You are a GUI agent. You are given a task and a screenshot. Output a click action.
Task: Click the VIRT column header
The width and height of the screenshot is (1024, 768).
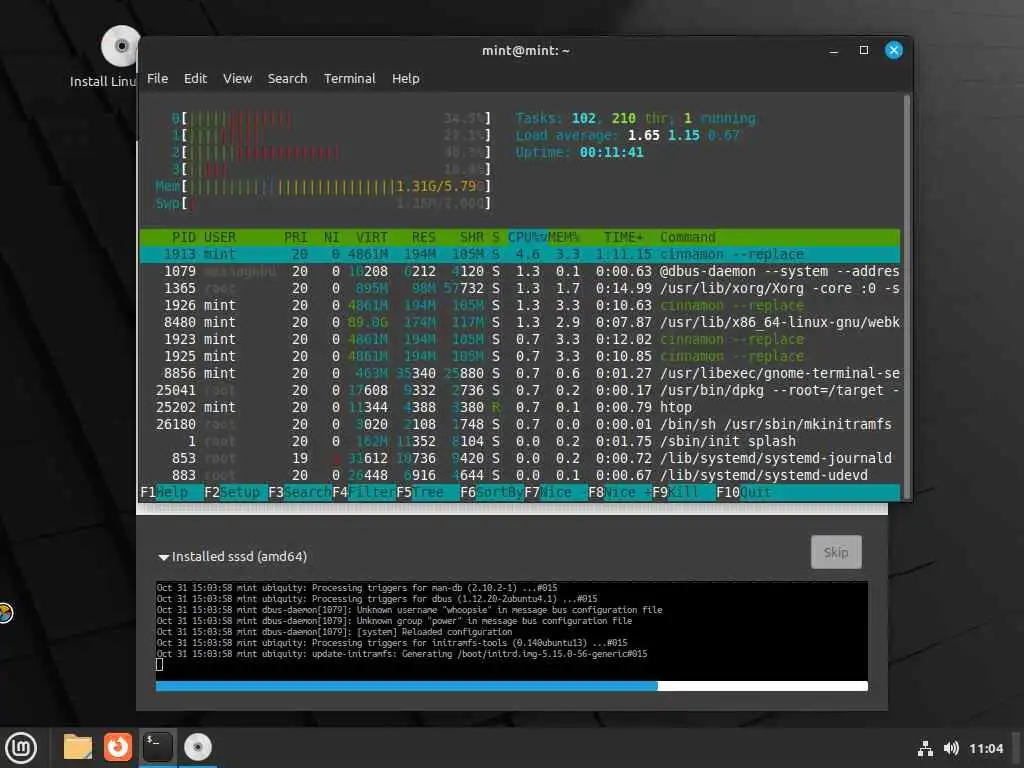point(372,237)
